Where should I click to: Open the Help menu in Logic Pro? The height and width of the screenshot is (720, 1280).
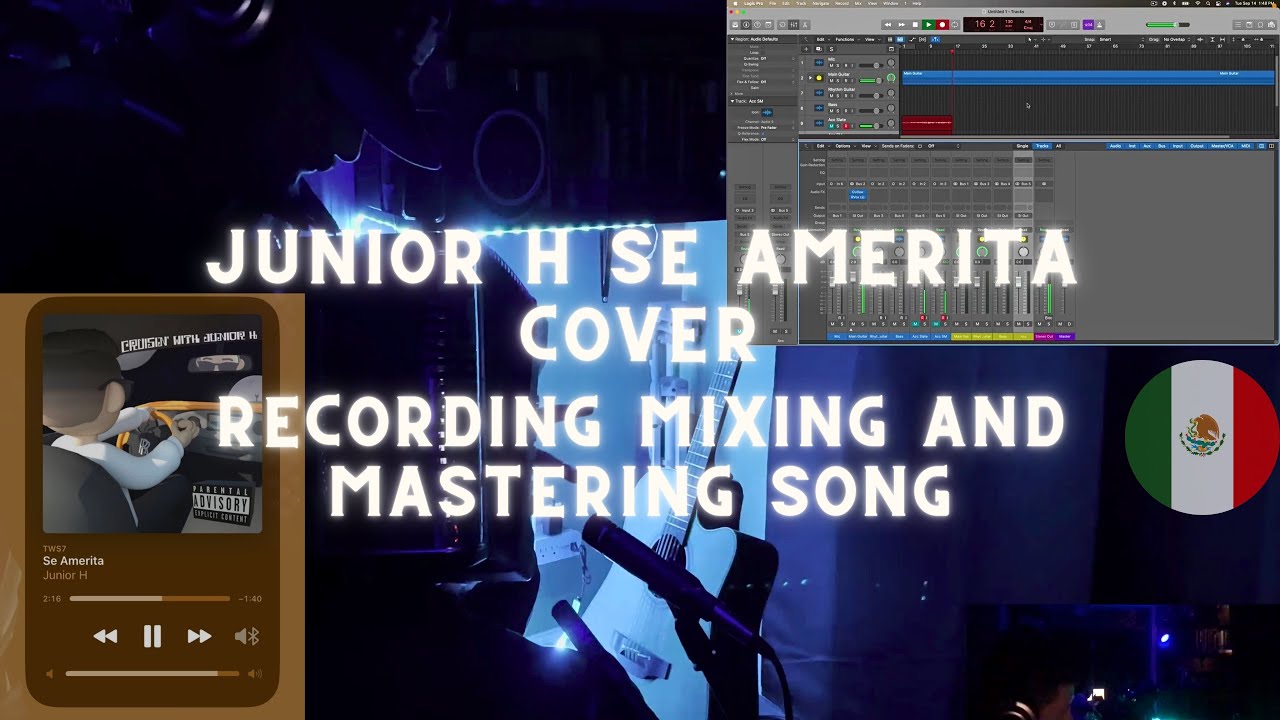click(x=917, y=4)
